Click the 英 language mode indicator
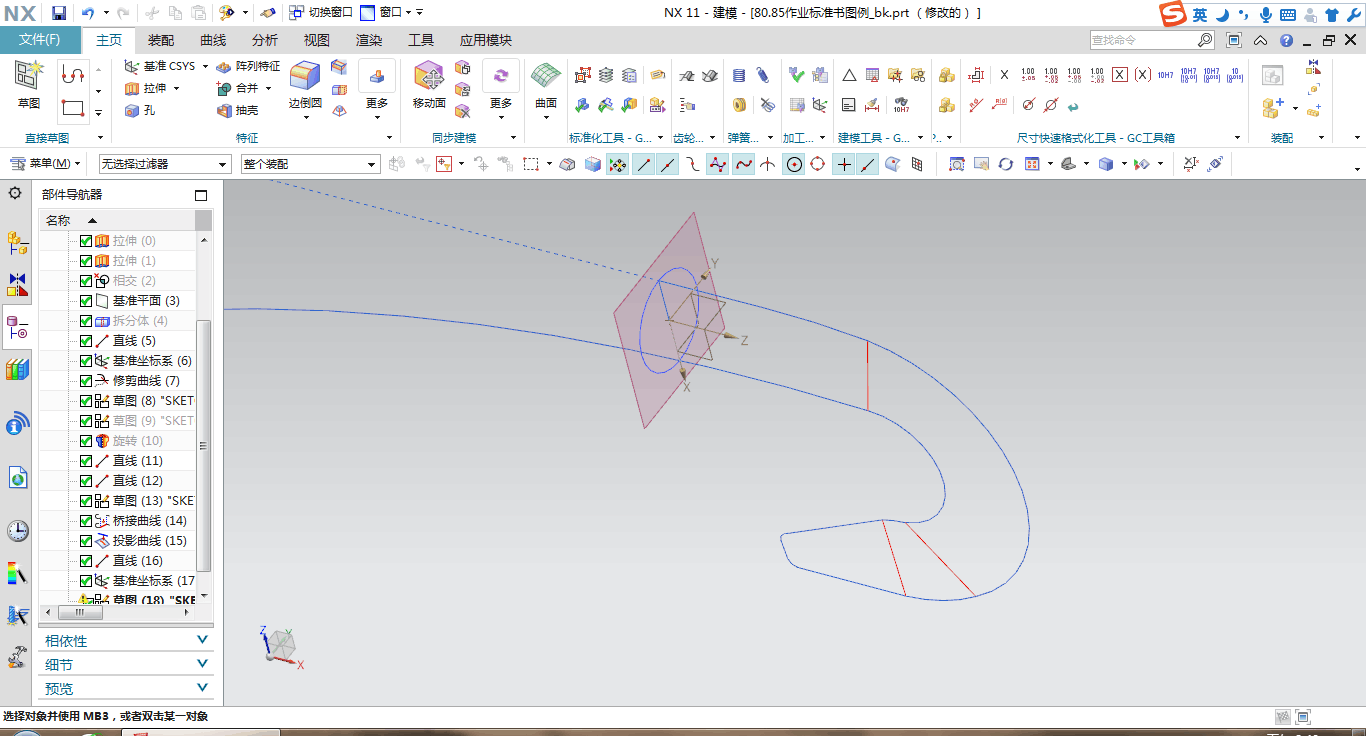Viewport: 1366px width, 736px height. (1199, 14)
